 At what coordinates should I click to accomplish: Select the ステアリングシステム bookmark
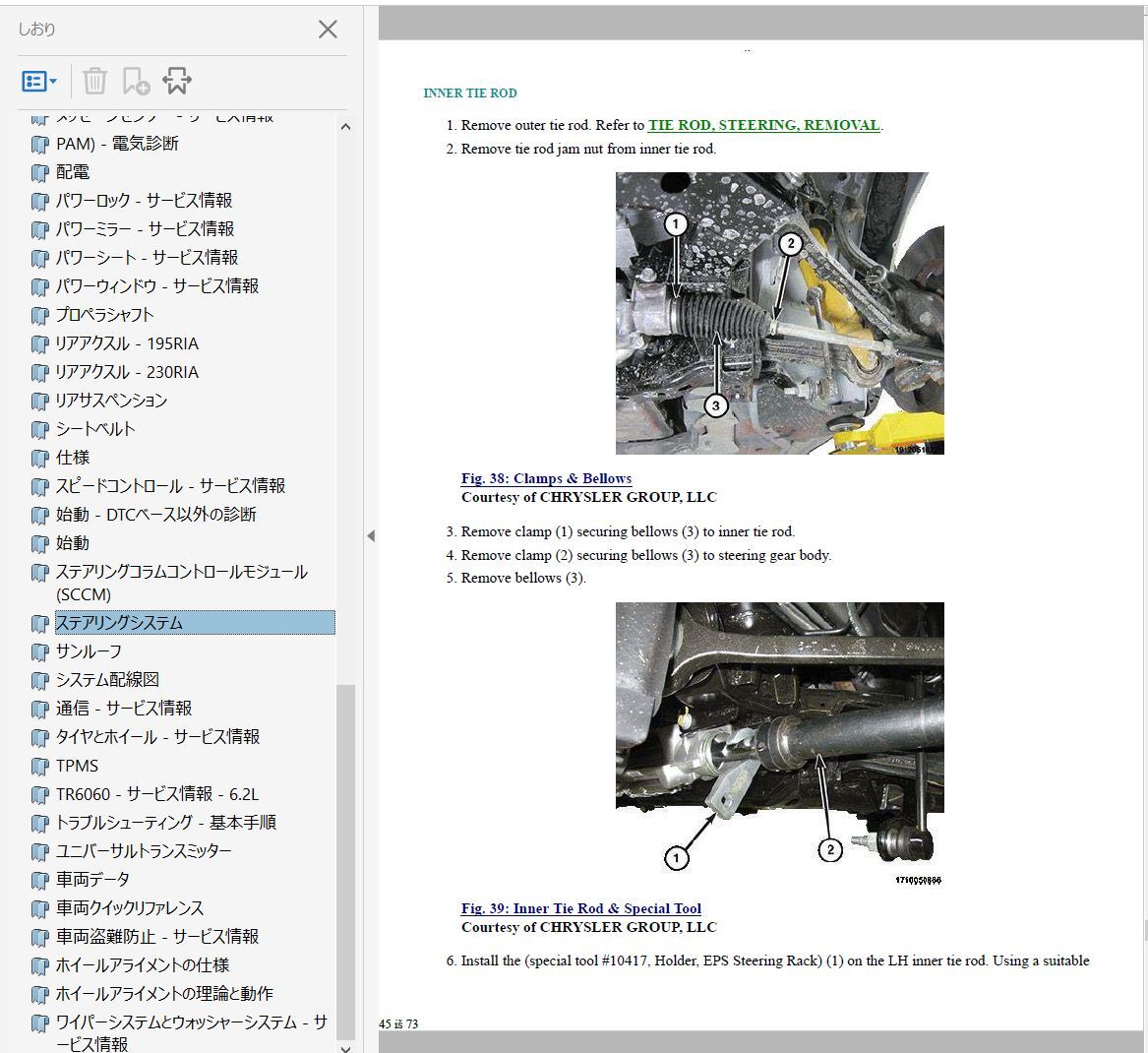[x=119, y=623]
